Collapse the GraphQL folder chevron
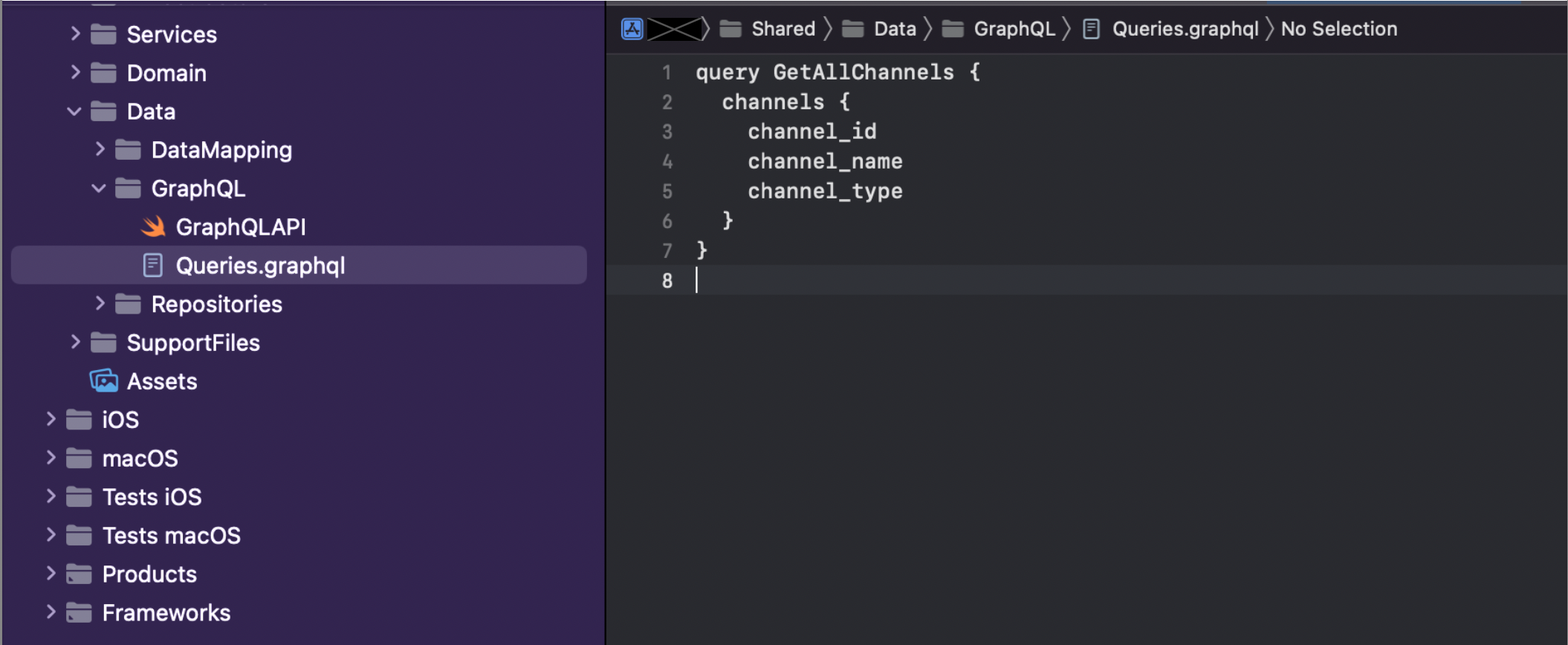The width and height of the screenshot is (1568, 645). coord(99,189)
